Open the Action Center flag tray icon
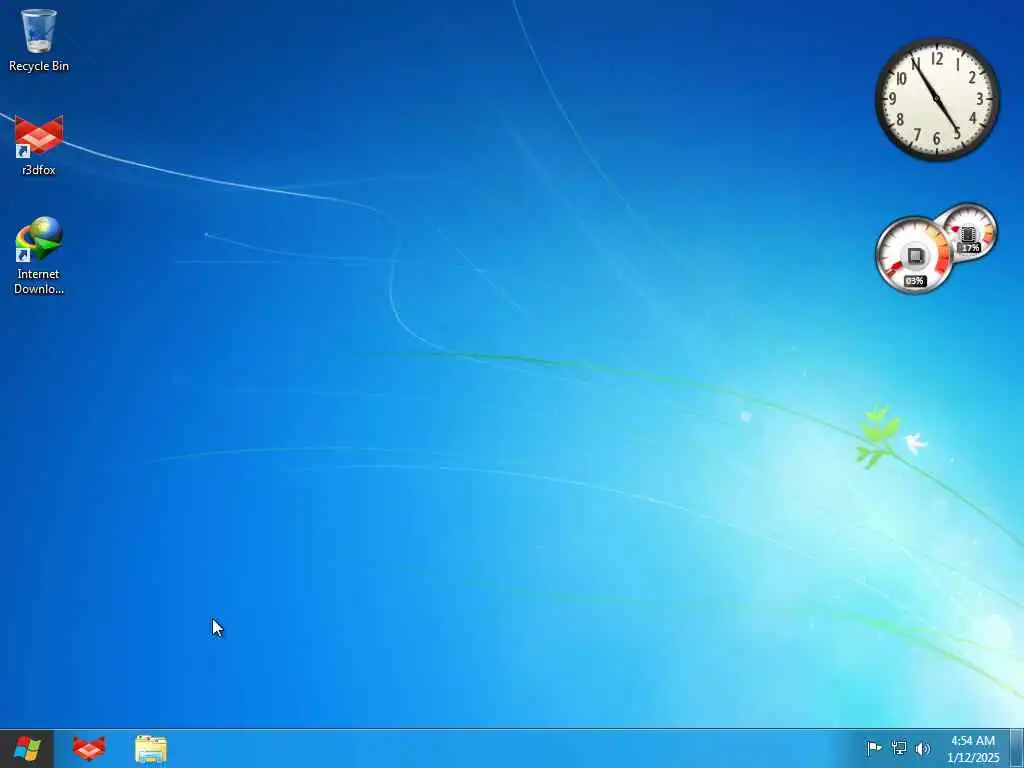The width and height of the screenshot is (1024, 768). click(x=874, y=748)
